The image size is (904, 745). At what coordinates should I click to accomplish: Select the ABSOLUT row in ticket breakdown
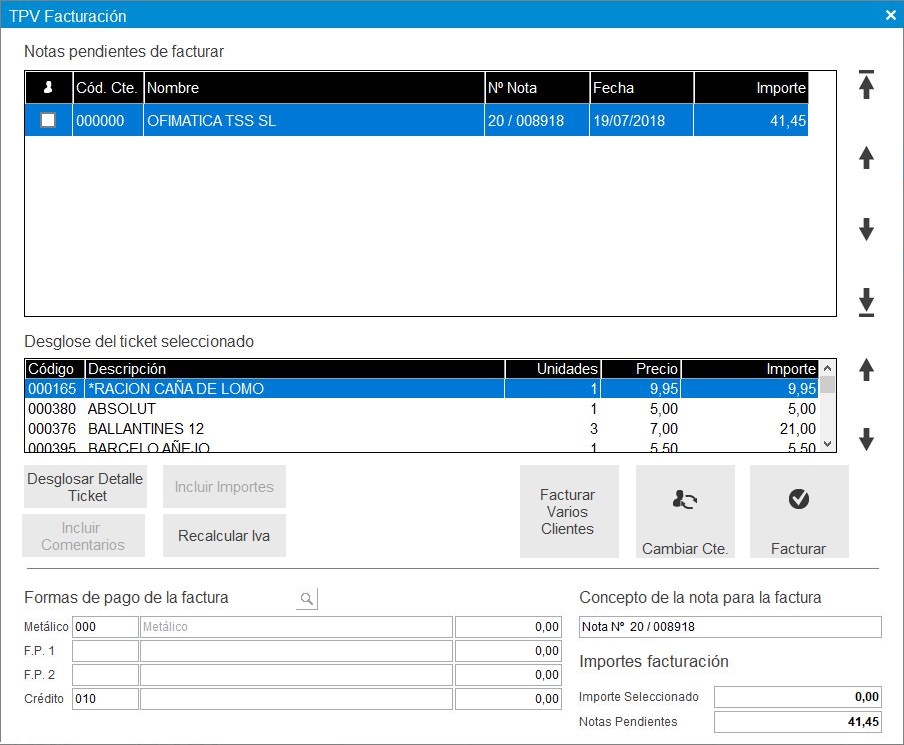[300, 409]
